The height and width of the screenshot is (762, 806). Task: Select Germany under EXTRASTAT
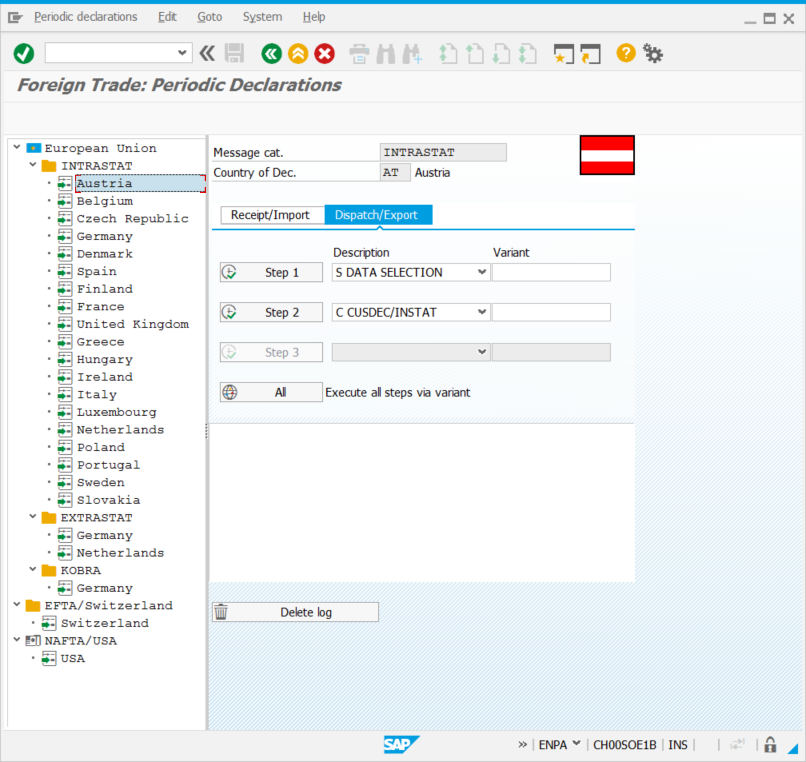pyautogui.click(x=105, y=535)
